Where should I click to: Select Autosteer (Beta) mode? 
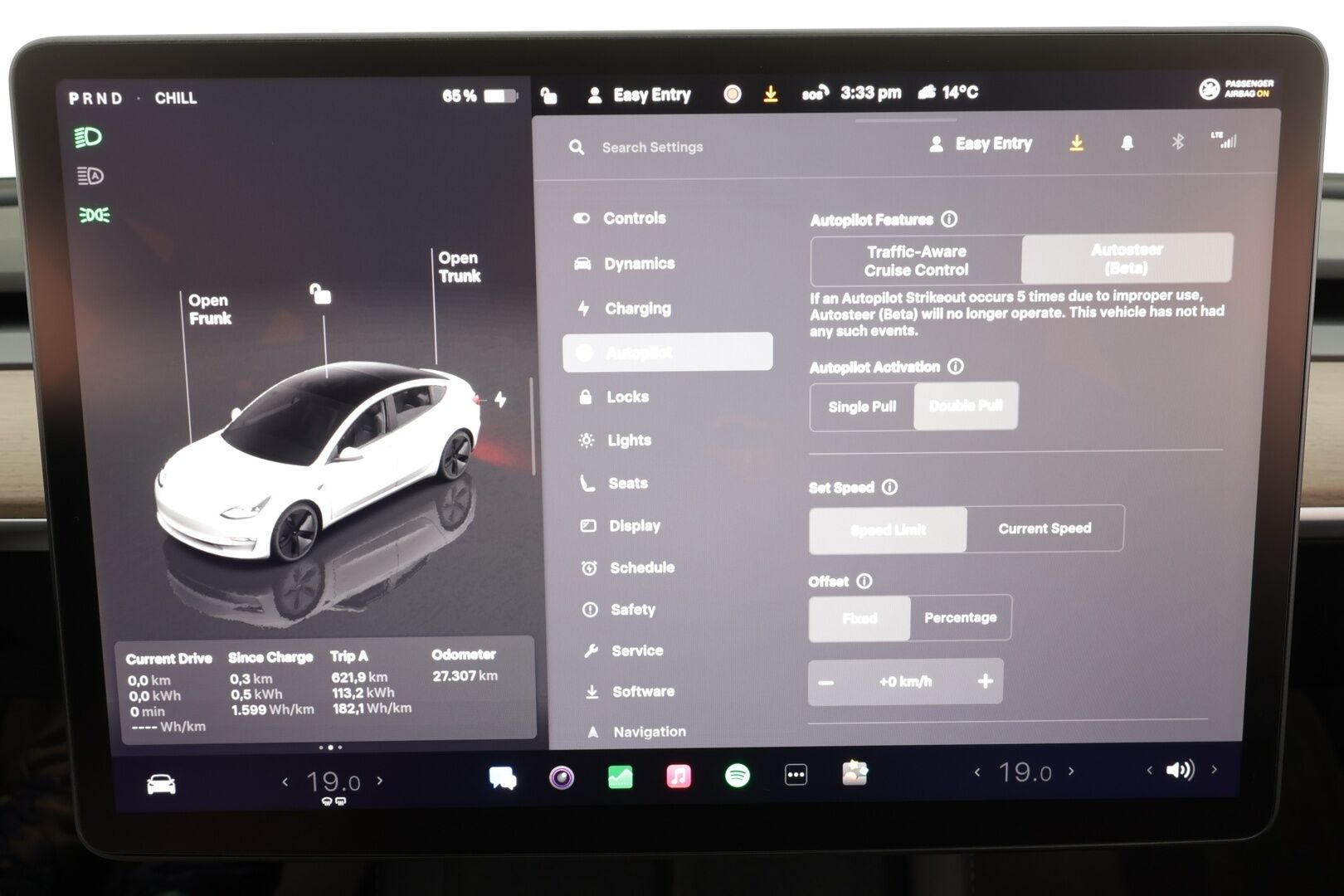point(1126,259)
